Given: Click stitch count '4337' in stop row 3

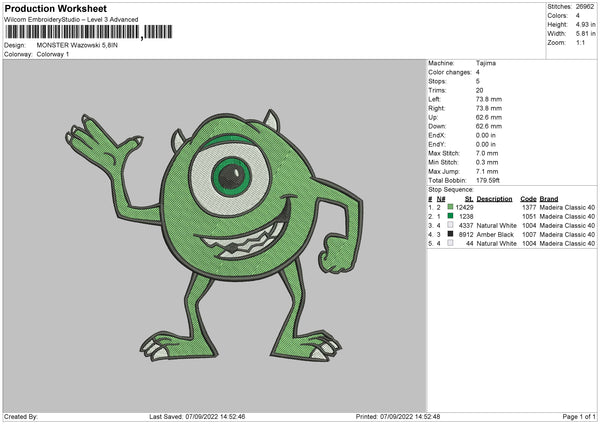Looking at the screenshot, I should click(x=466, y=225).
